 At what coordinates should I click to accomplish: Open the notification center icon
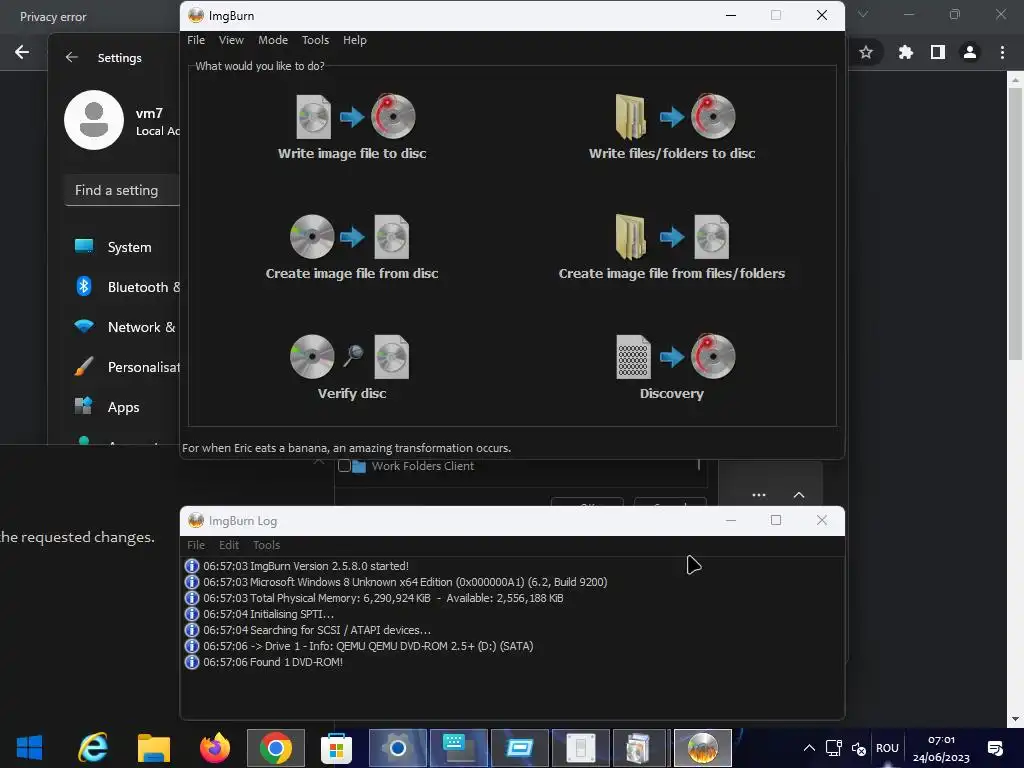[x=995, y=748]
